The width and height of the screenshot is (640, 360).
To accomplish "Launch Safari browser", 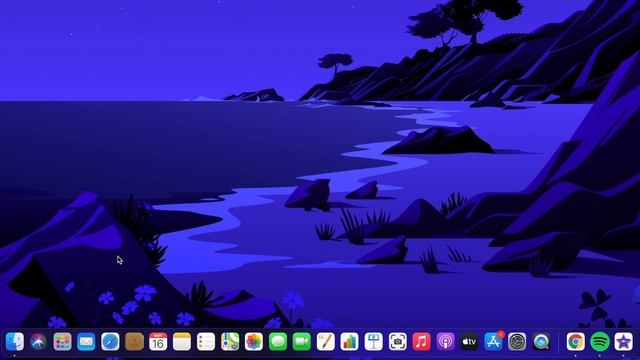I will tap(110, 342).
